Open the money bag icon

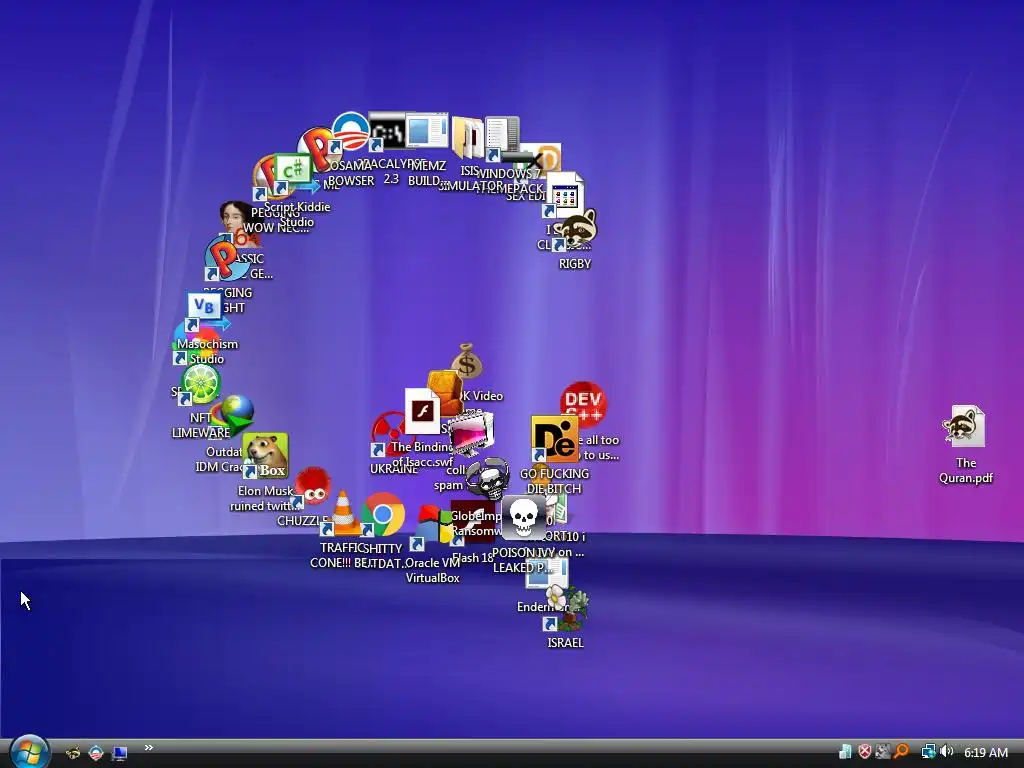pyautogui.click(x=466, y=361)
